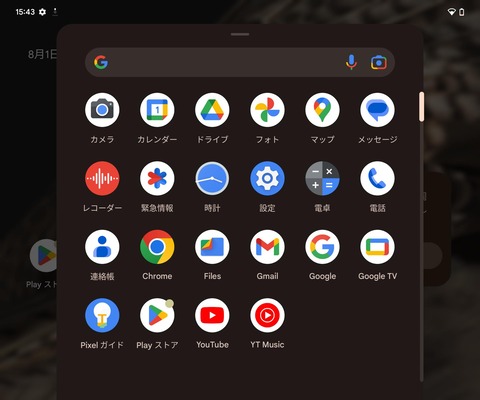Tap the drawer handle at the top

click(240, 34)
